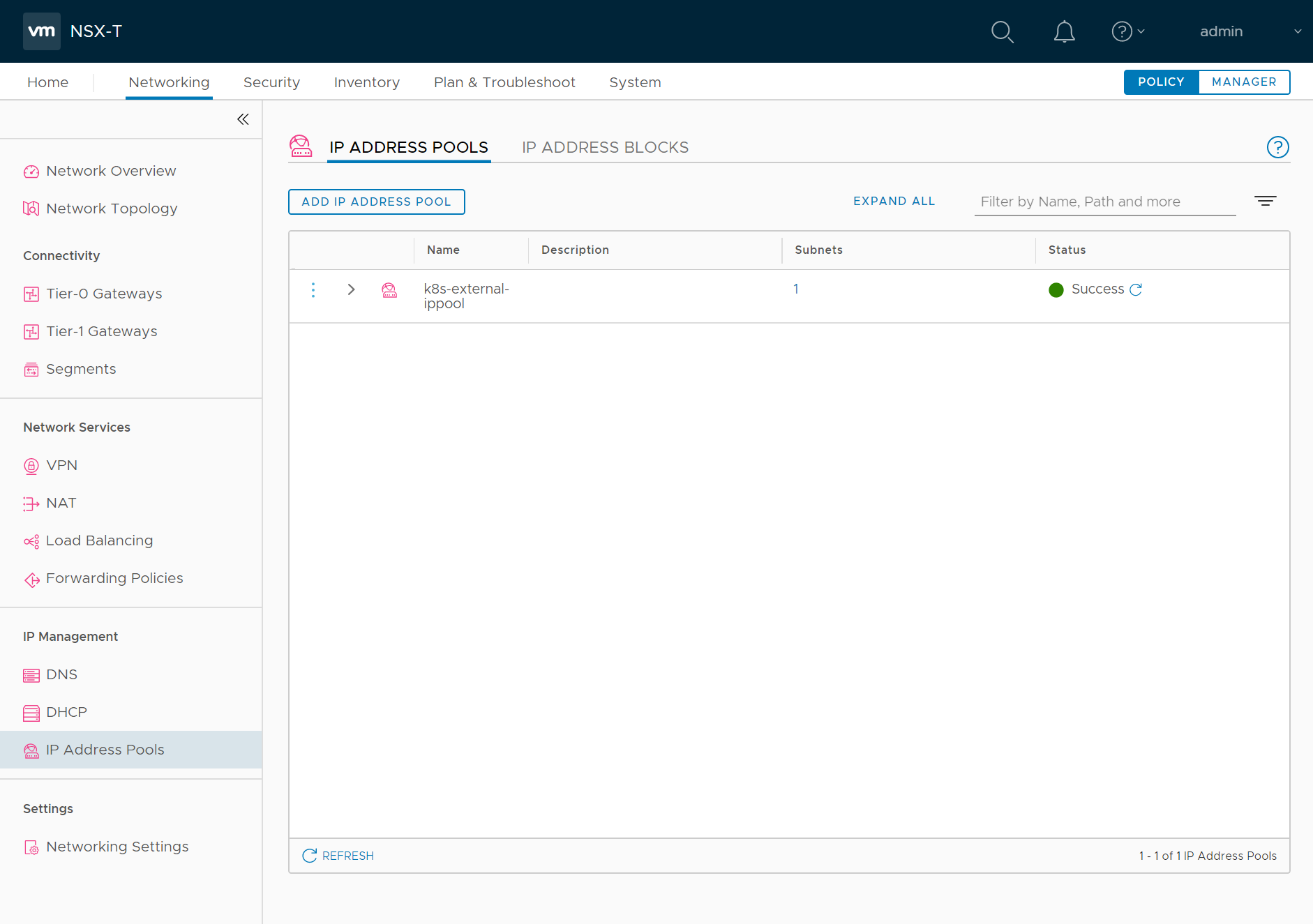Open Network Overview page
The width and height of the screenshot is (1313, 924).
coord(111,171)
